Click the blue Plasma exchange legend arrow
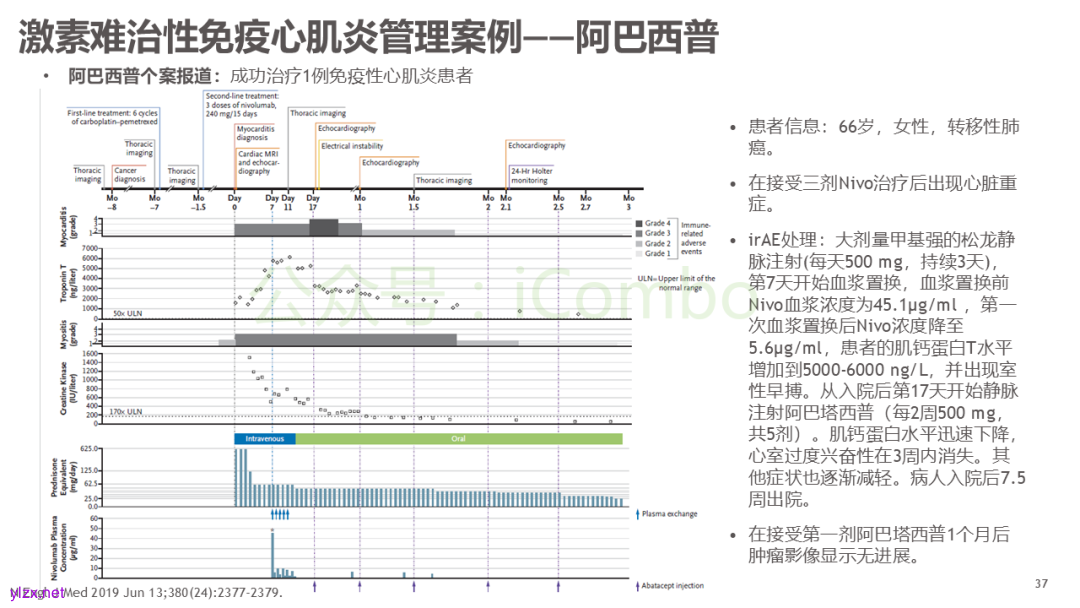The image size is (1080, 608). (x=637, y=514)
